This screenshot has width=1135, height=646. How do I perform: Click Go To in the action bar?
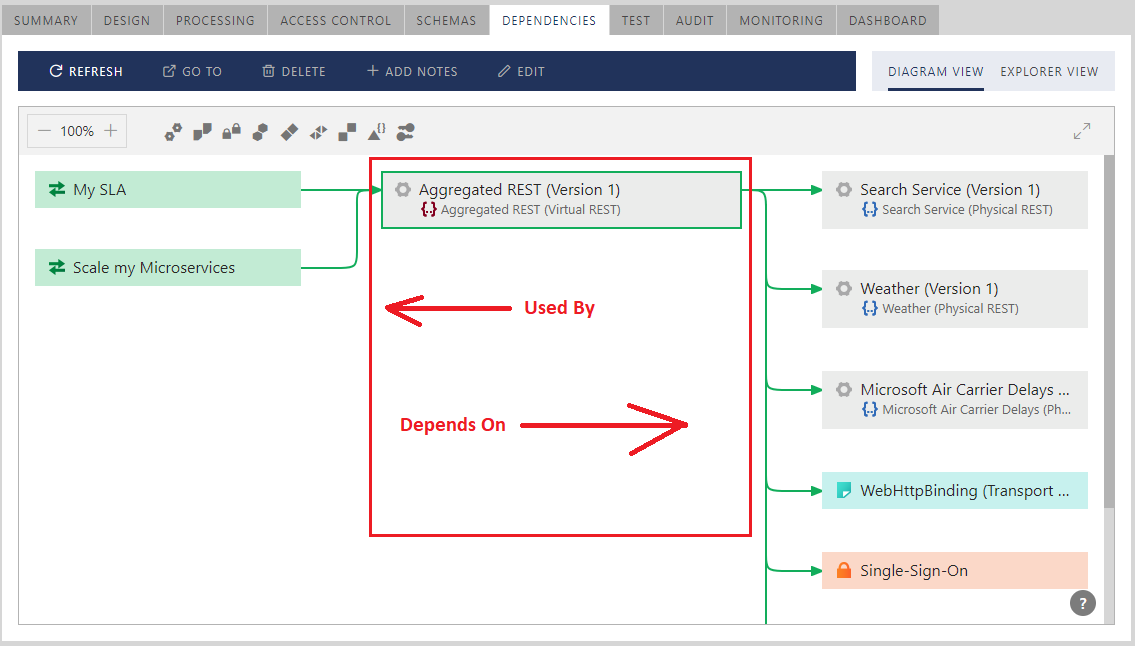[x=192, y=71]
